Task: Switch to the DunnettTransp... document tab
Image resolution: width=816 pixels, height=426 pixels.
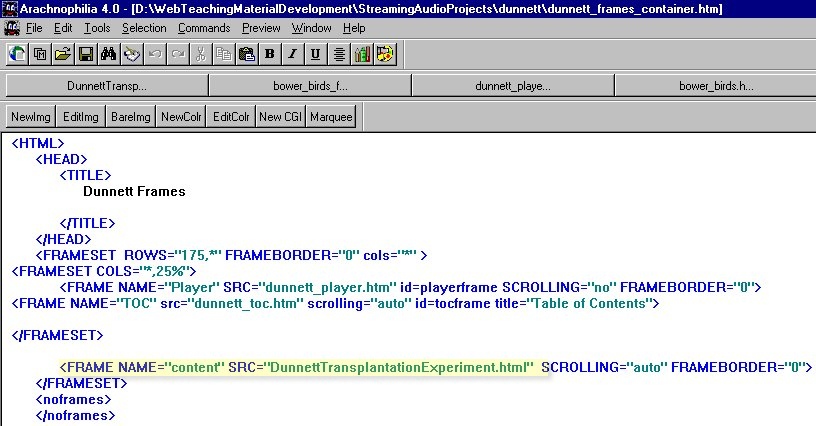Action: 106,86
